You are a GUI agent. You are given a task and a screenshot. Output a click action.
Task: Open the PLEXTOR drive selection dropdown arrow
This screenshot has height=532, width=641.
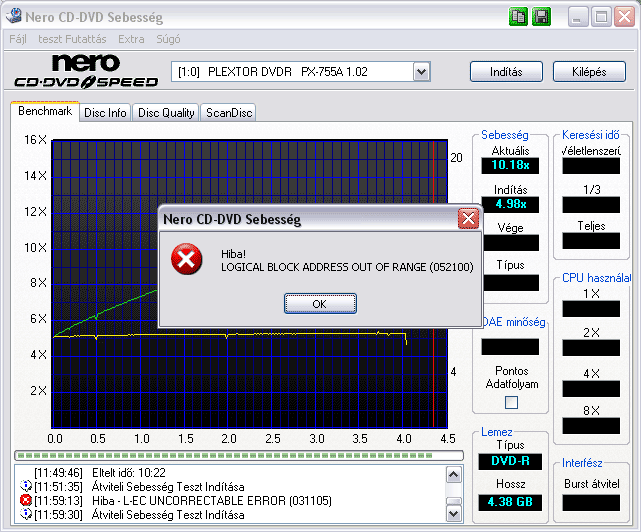pyautogui.click(x=421, y=72)
